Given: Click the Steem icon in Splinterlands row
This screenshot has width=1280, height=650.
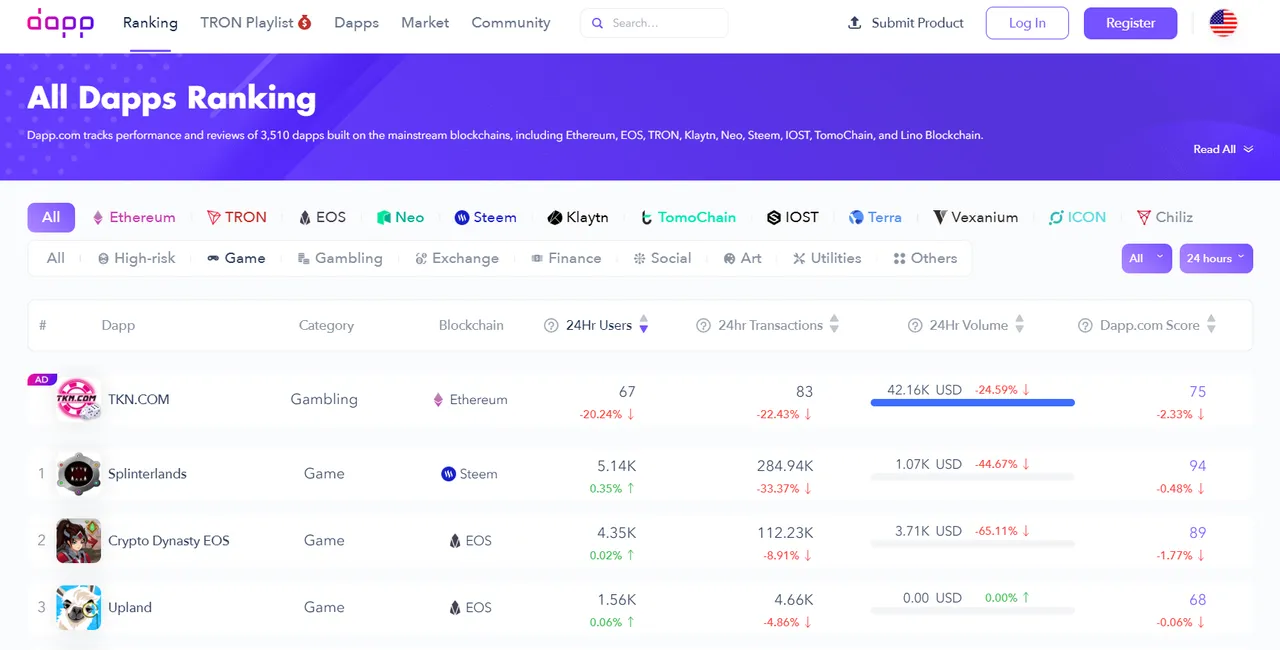Looking at the screenshot, I should pos(448,474).
